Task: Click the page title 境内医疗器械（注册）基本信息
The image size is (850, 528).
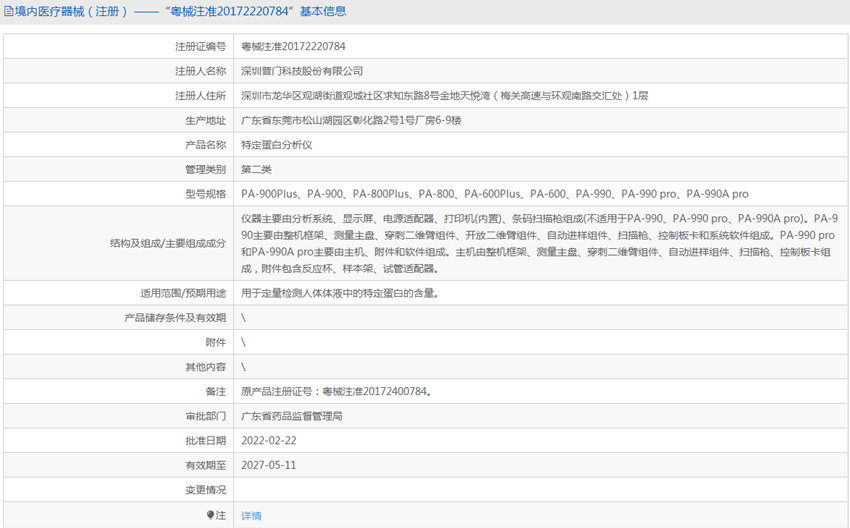Action: [x=180, y=11]
